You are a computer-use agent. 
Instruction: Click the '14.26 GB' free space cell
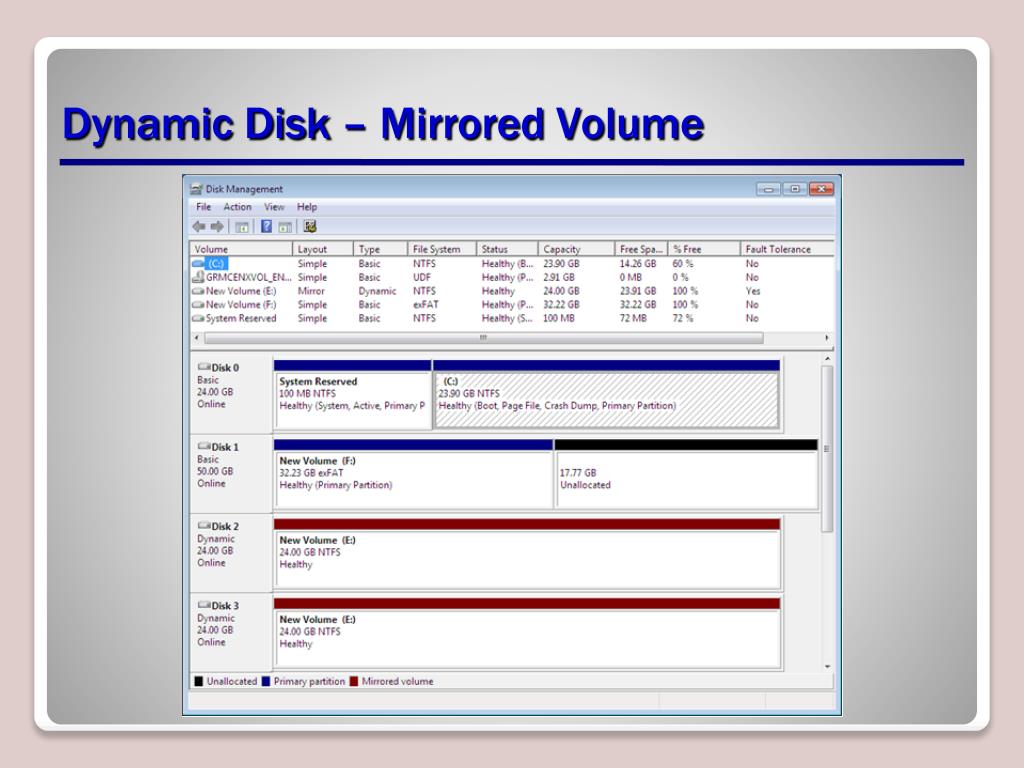(638, 264)
